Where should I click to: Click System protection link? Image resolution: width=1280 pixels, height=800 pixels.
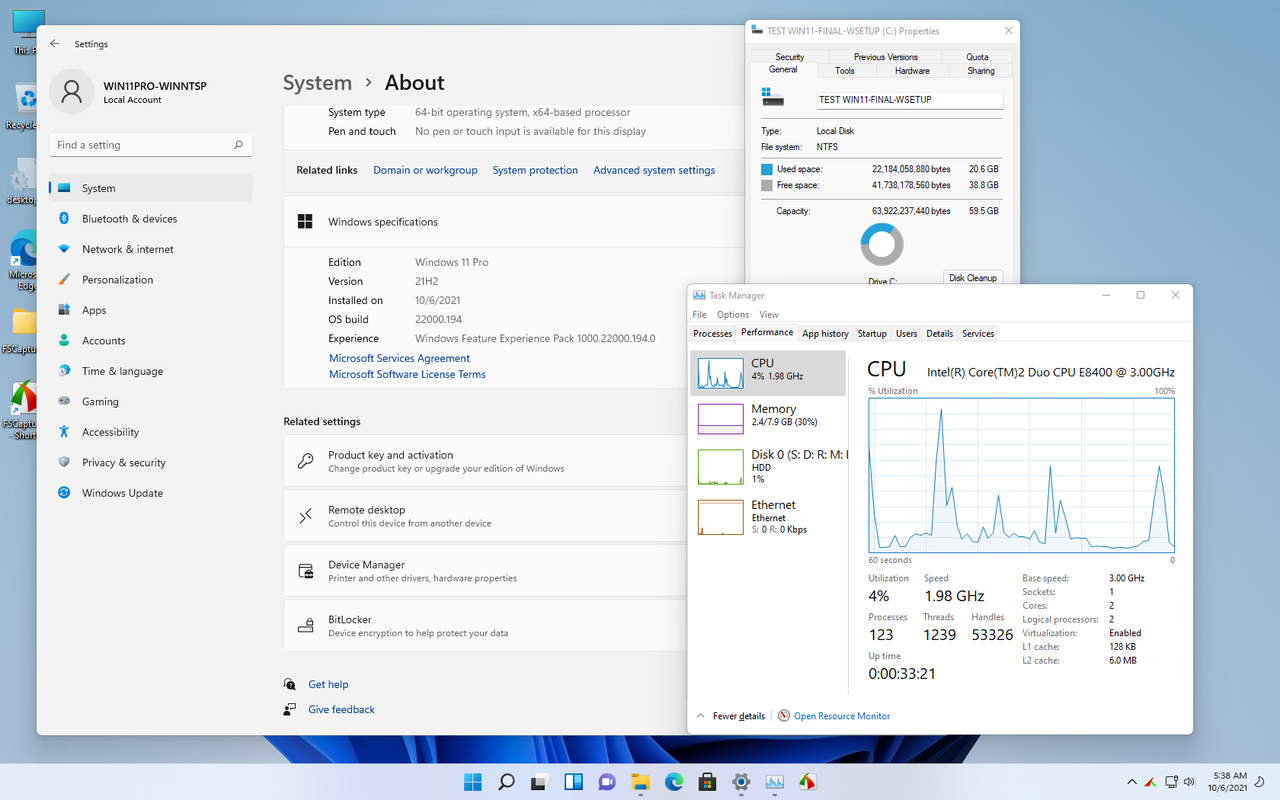point(535,170)
